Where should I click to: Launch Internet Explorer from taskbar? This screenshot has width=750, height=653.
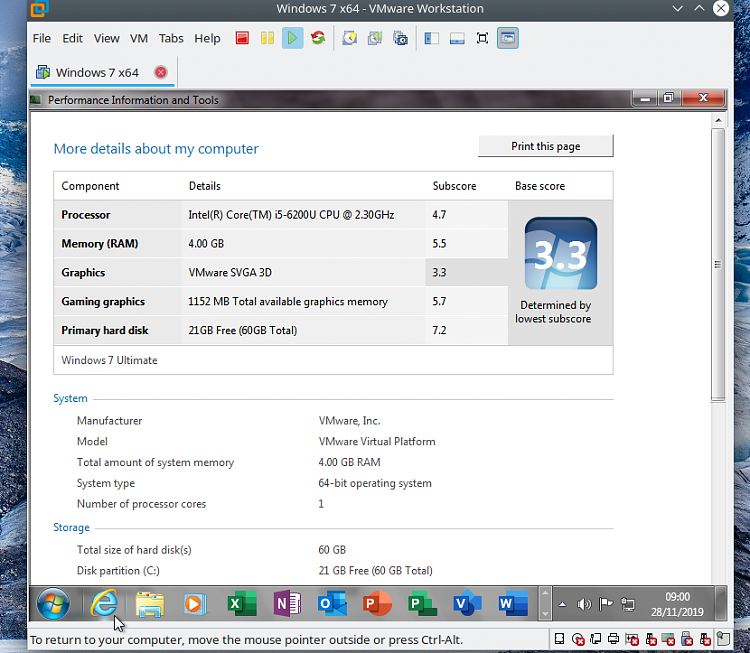click(x=104, y=603)
